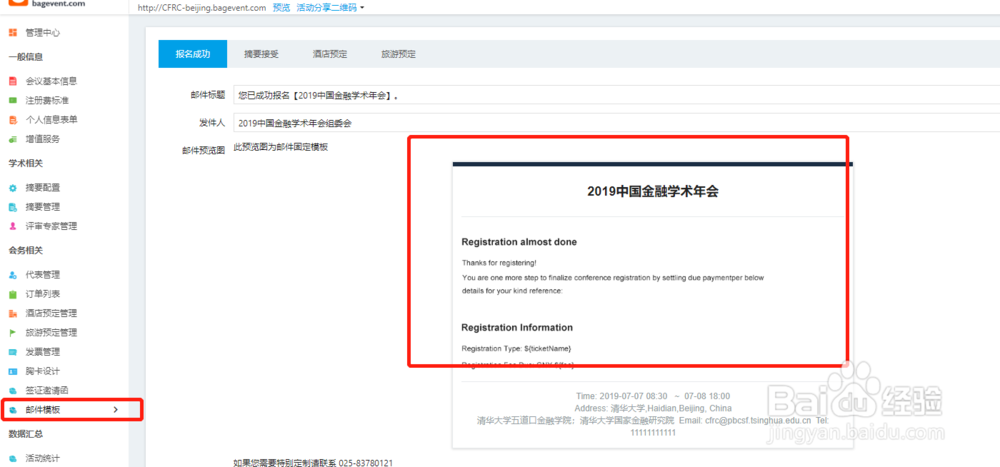Switch to the 酒店预定 tab
The height and width of the screenshot is (467, 1000).
point(330,54)
